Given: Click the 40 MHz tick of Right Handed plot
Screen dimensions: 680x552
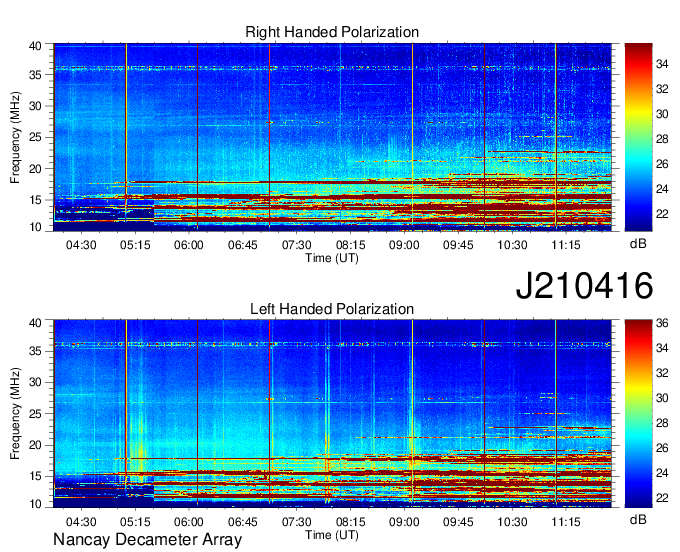Looking at the screenshot, I should point(36,46).
